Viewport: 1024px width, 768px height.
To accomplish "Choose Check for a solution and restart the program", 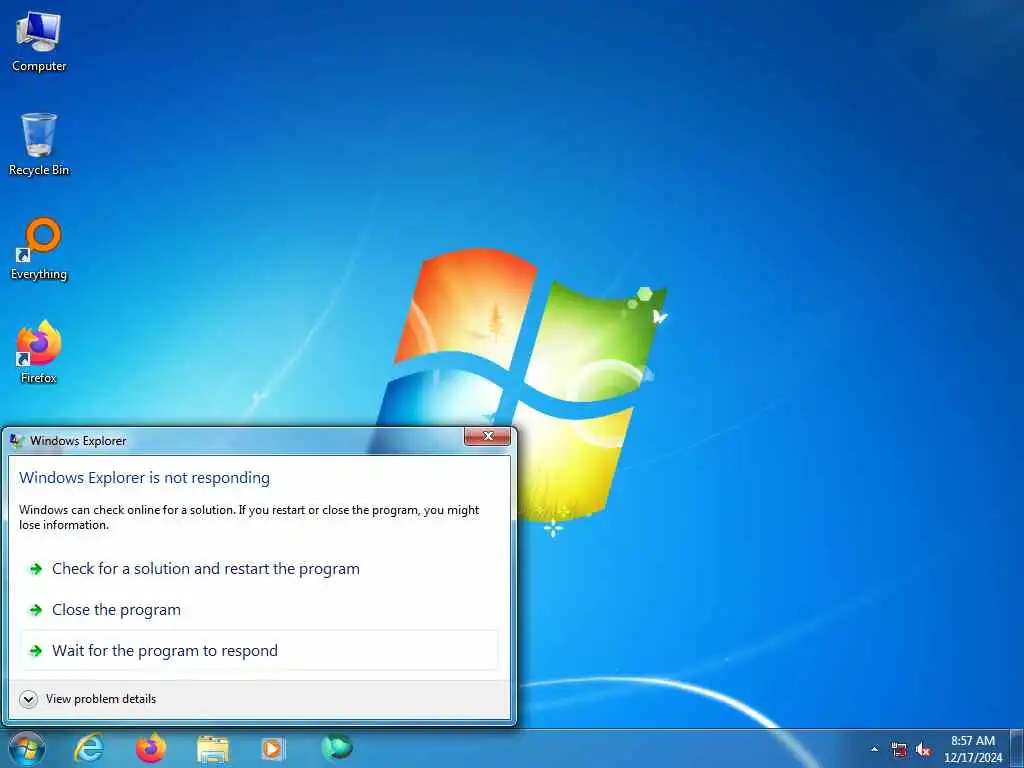I will point(260,569).
